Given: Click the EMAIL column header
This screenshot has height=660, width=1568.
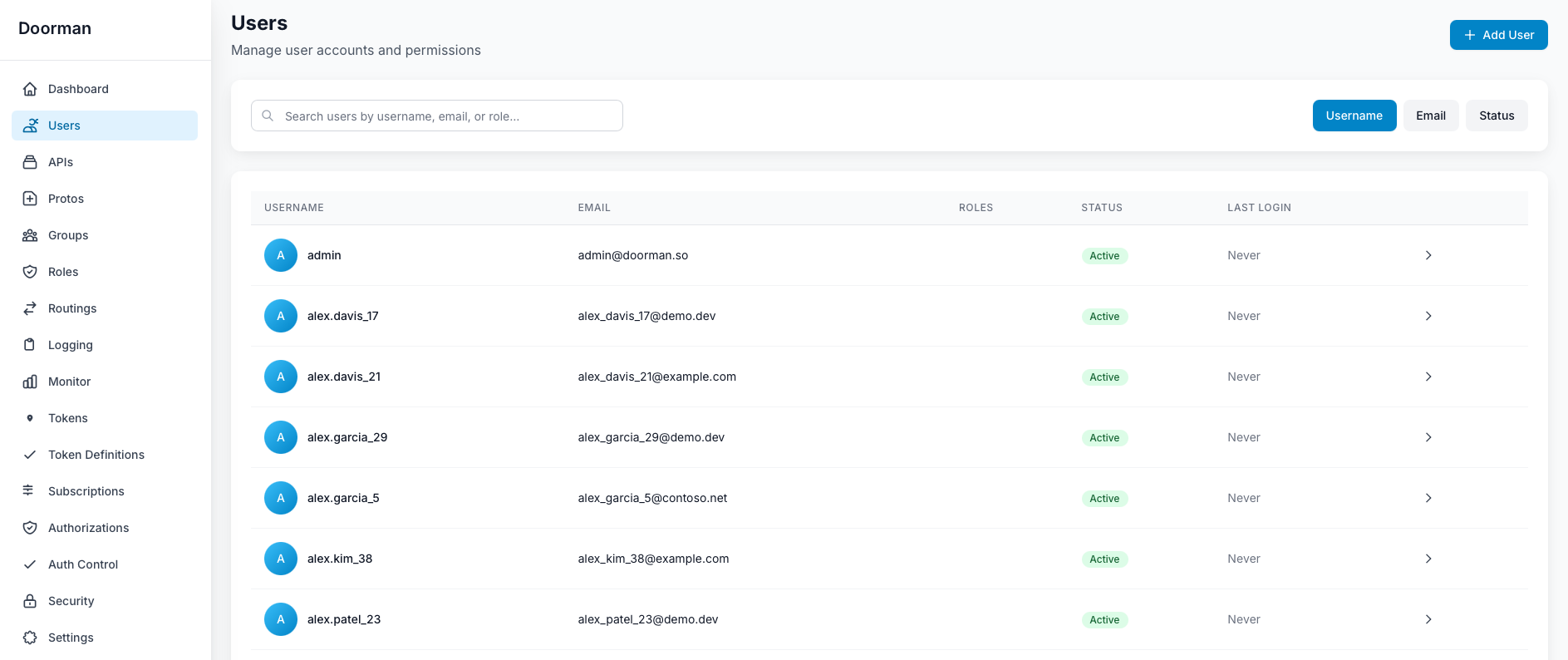Looking at the screenshot, I should pos(594,208).
